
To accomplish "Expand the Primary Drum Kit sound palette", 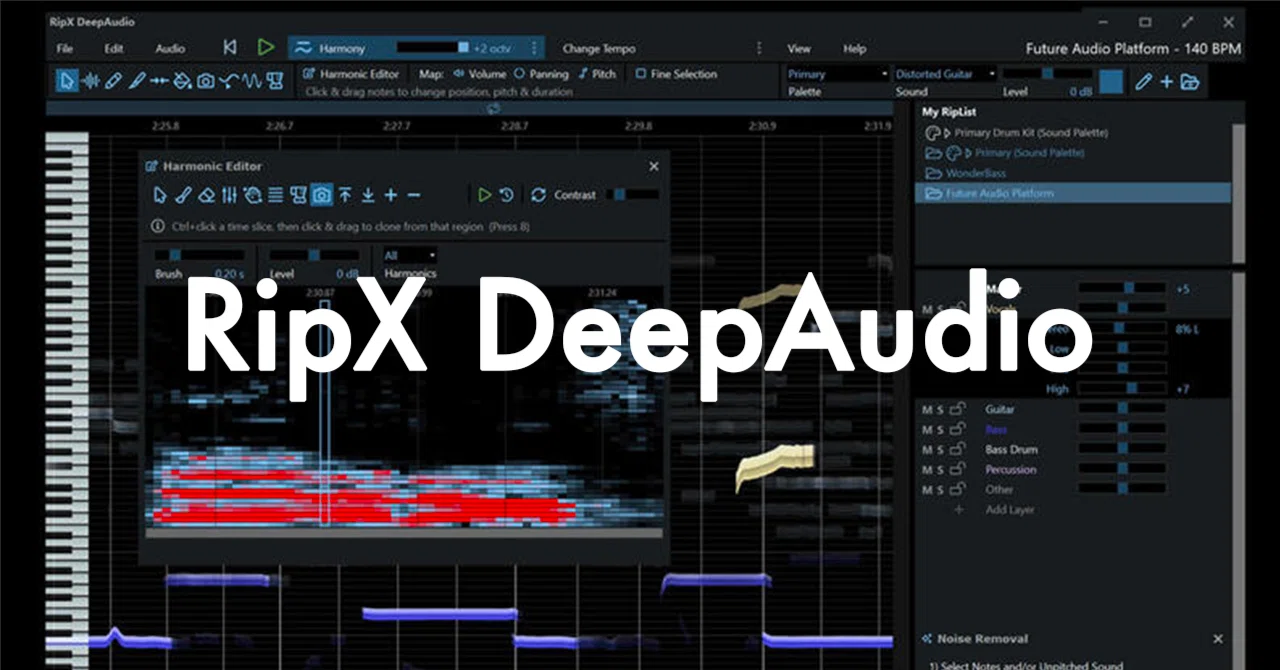I will [x=947, y=132].
